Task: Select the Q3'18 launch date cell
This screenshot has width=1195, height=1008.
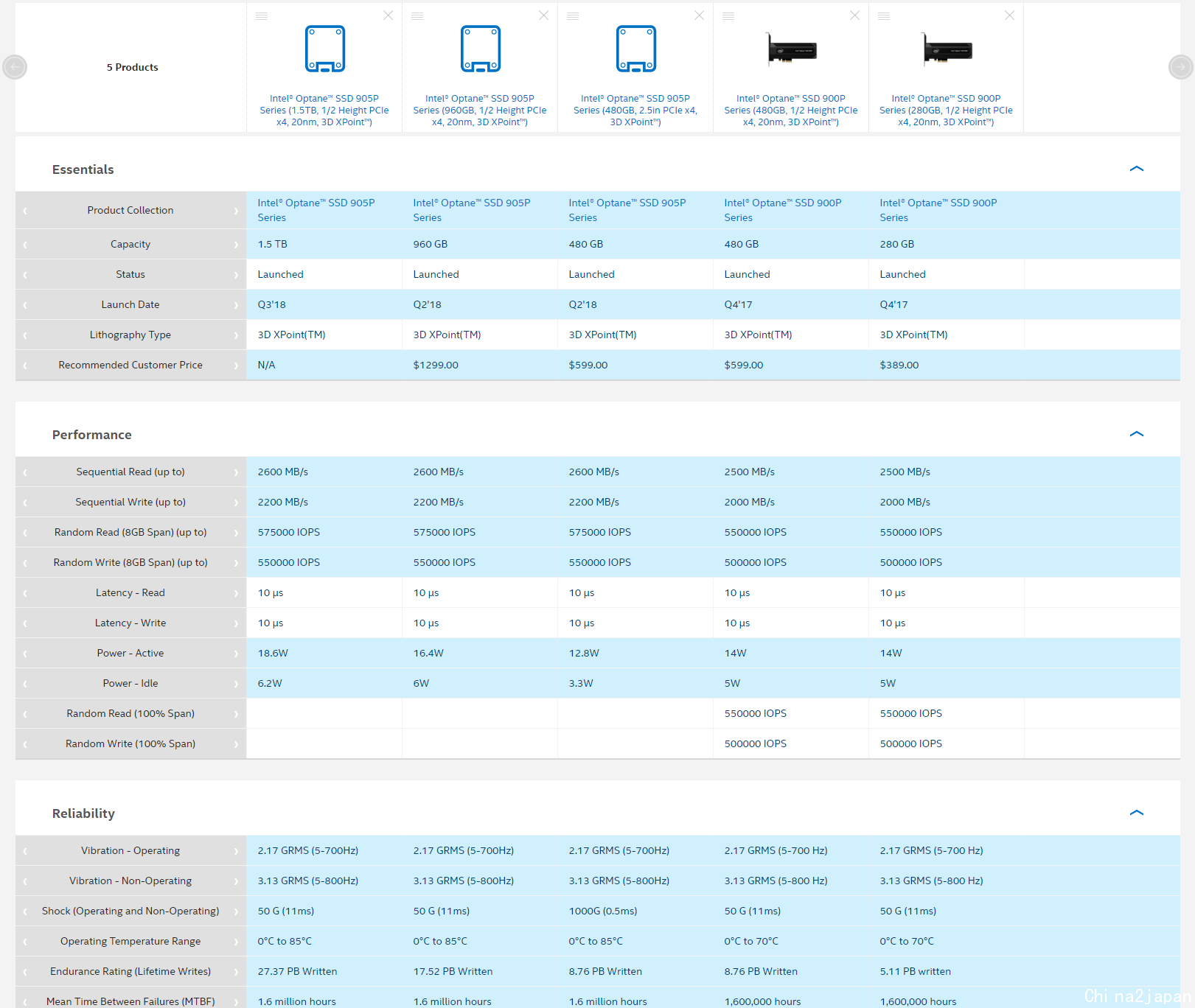Action: click(271, 304)
